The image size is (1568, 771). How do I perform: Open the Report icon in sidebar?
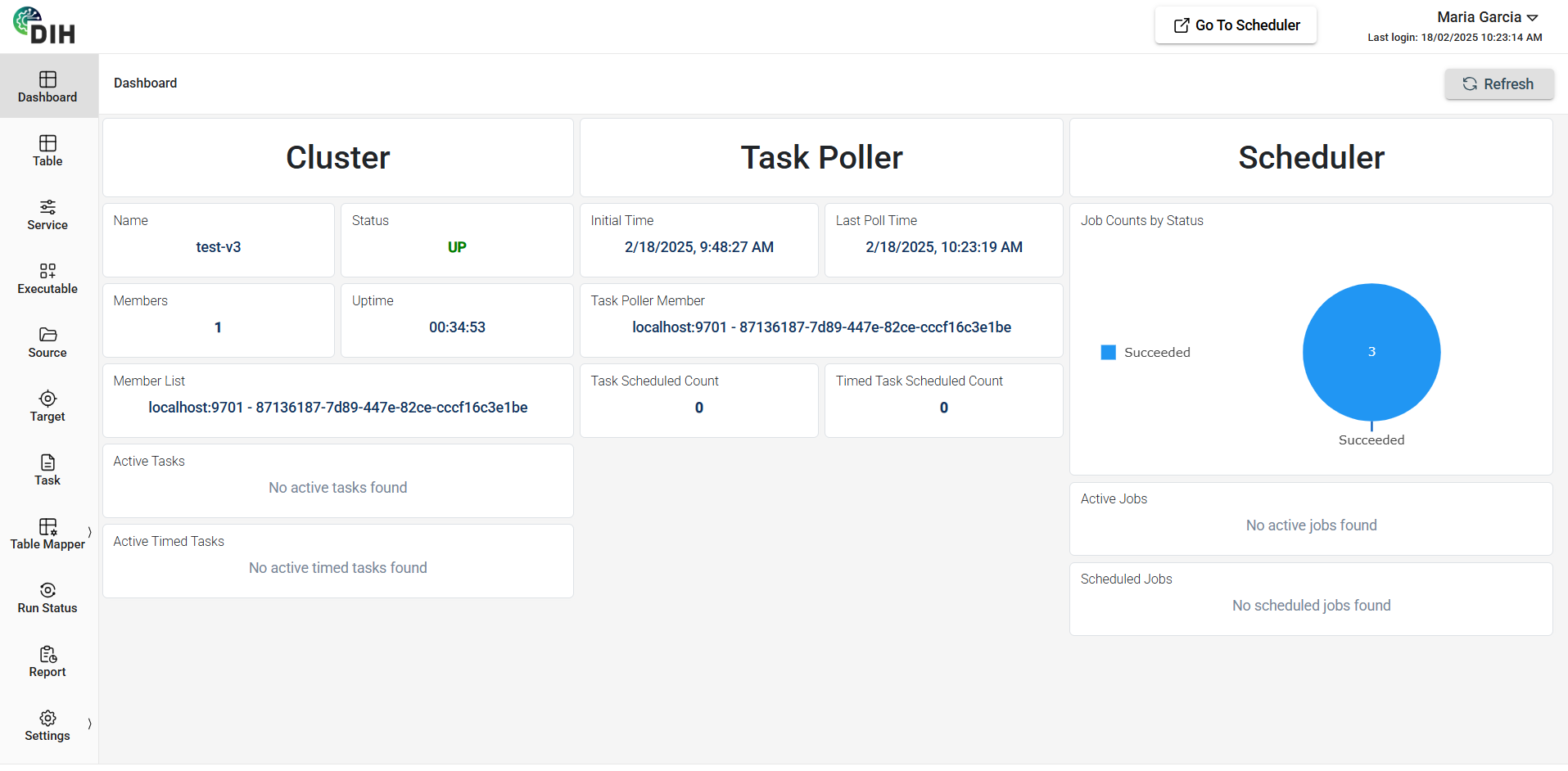(x=47, y=654)
